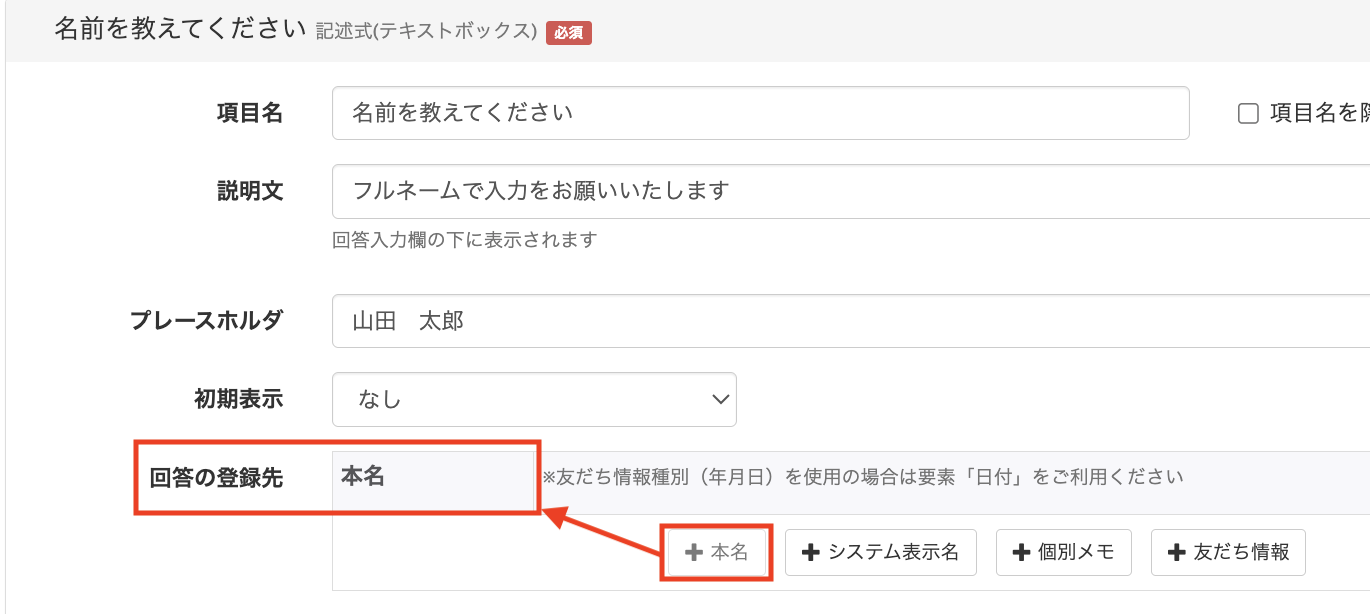Click the 個別メモ add button
Image resolution: width=1370 pixels, height=614 pixels.
1063,552
